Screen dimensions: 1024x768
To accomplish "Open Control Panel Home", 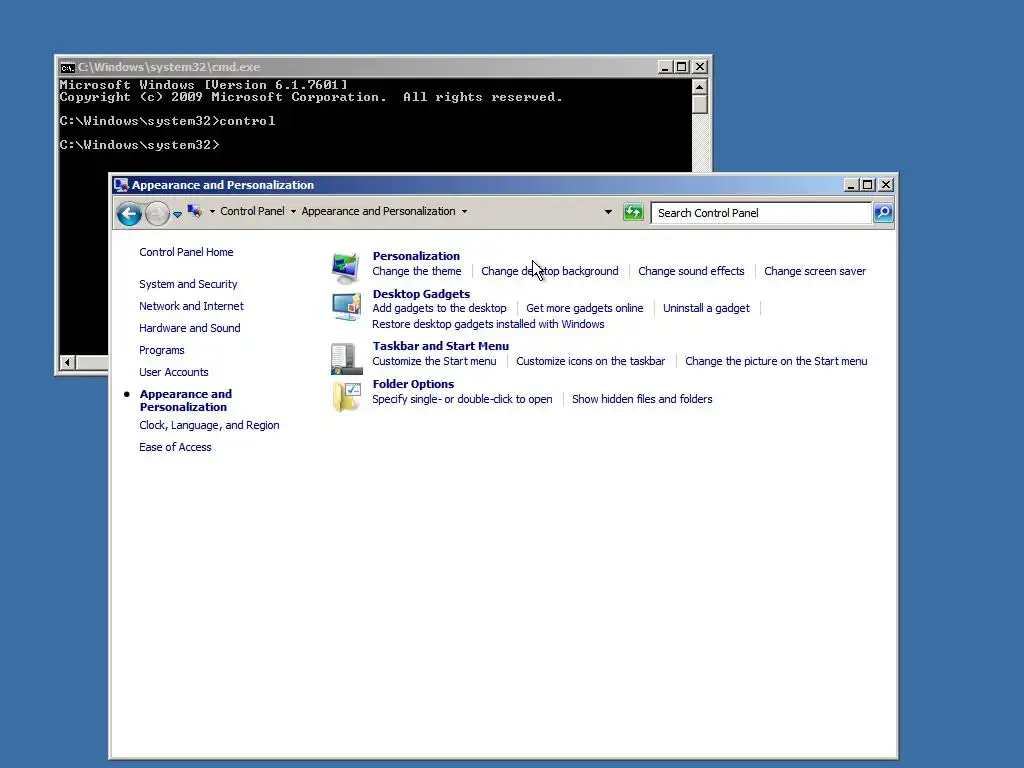I will [186, 252].
